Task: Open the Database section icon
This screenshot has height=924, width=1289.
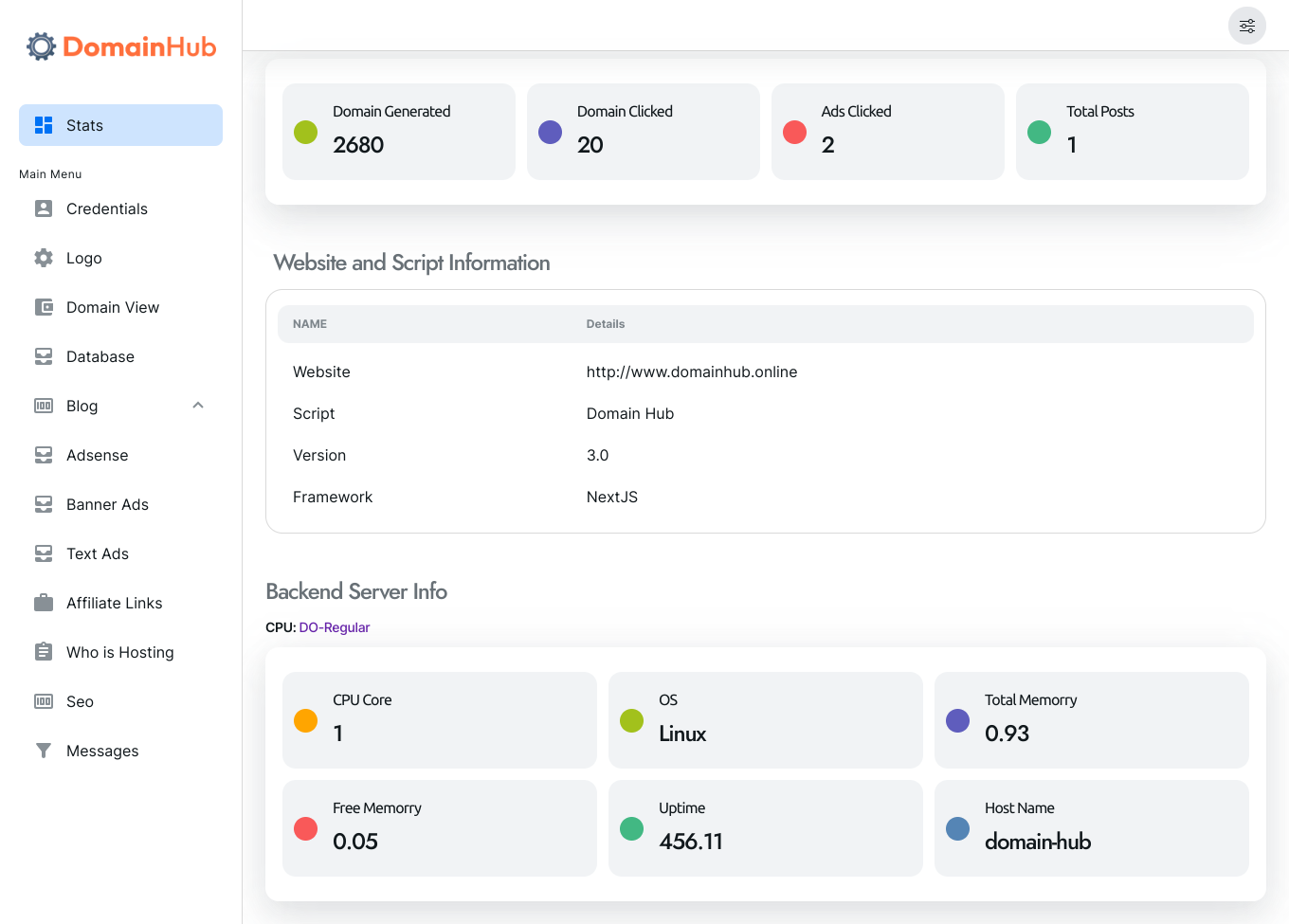Action: click(x=44, y=356)
